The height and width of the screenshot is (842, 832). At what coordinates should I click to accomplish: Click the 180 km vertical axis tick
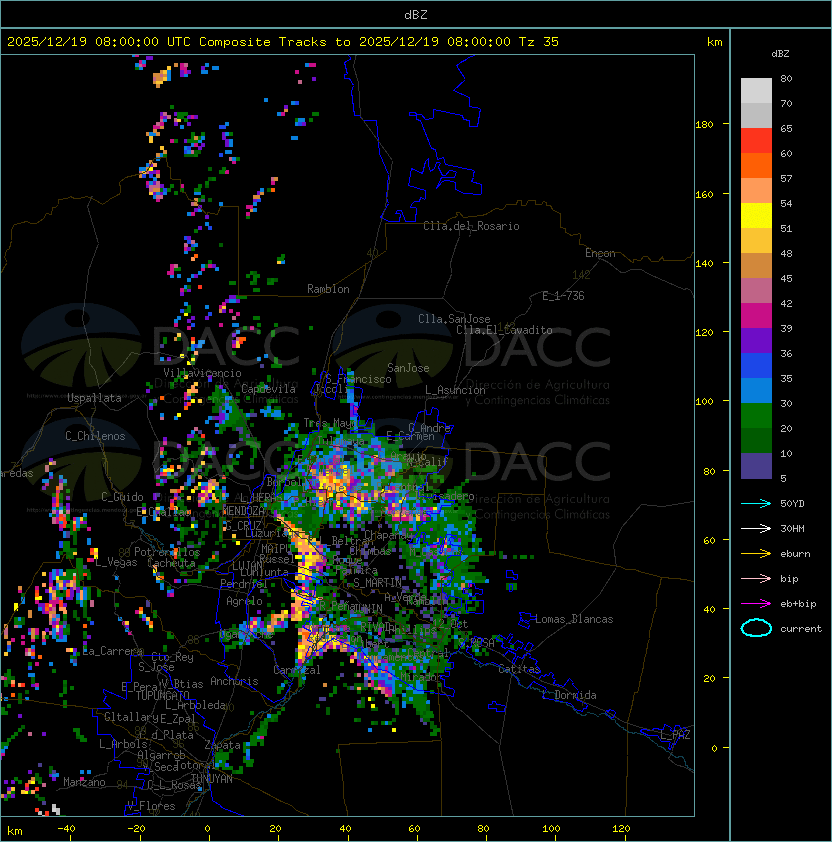tap(704, 125)
